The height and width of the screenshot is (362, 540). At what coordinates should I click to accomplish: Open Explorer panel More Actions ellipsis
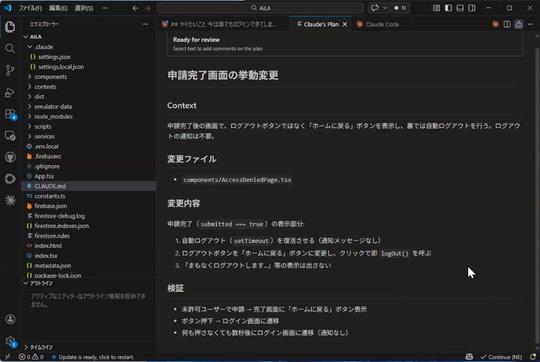(145, 24)
